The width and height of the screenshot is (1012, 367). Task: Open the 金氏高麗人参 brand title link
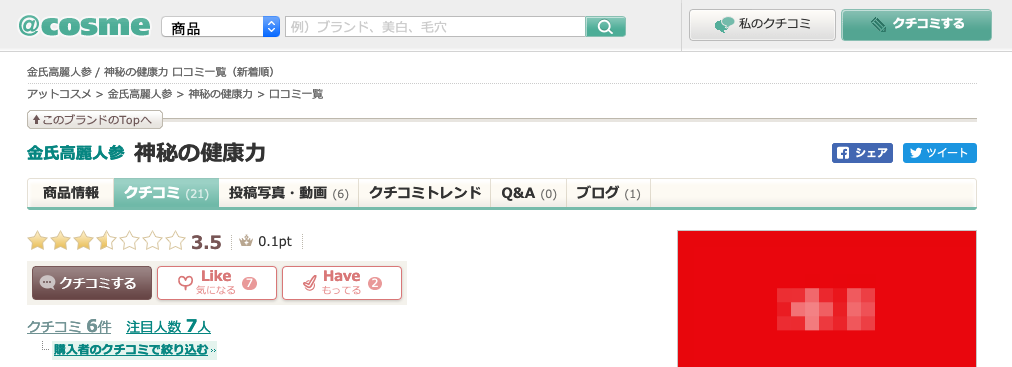click(76, 154)
